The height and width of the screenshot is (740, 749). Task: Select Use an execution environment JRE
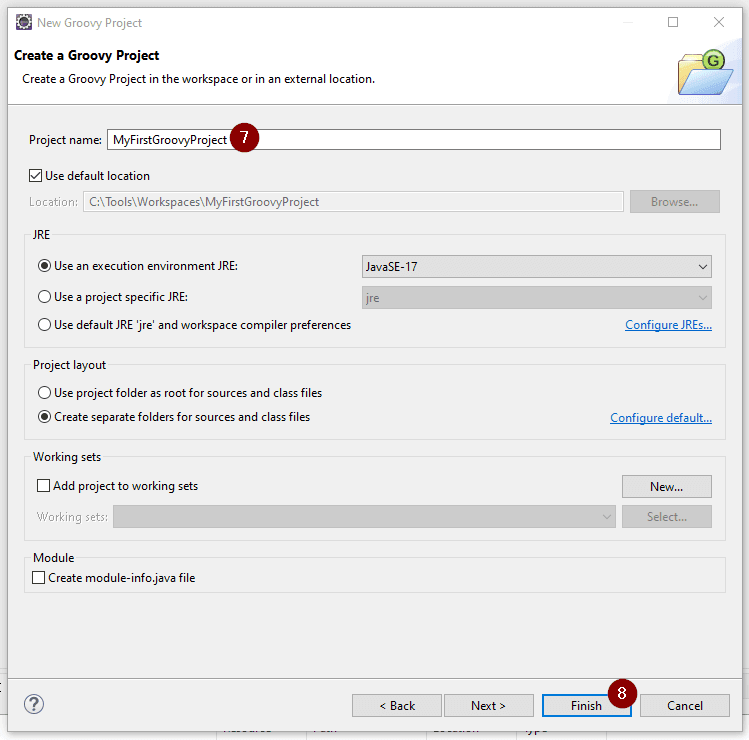pyautogui.click(x=44, y=266)
